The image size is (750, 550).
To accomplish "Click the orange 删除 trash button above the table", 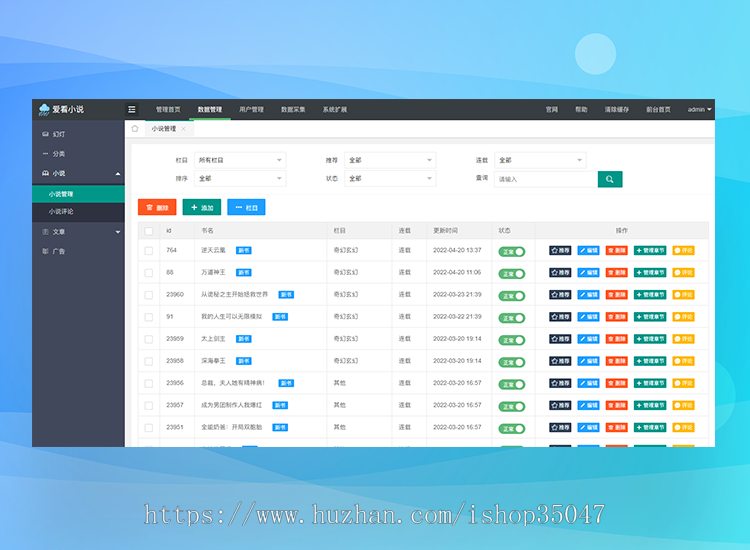I will pos(157,207).
